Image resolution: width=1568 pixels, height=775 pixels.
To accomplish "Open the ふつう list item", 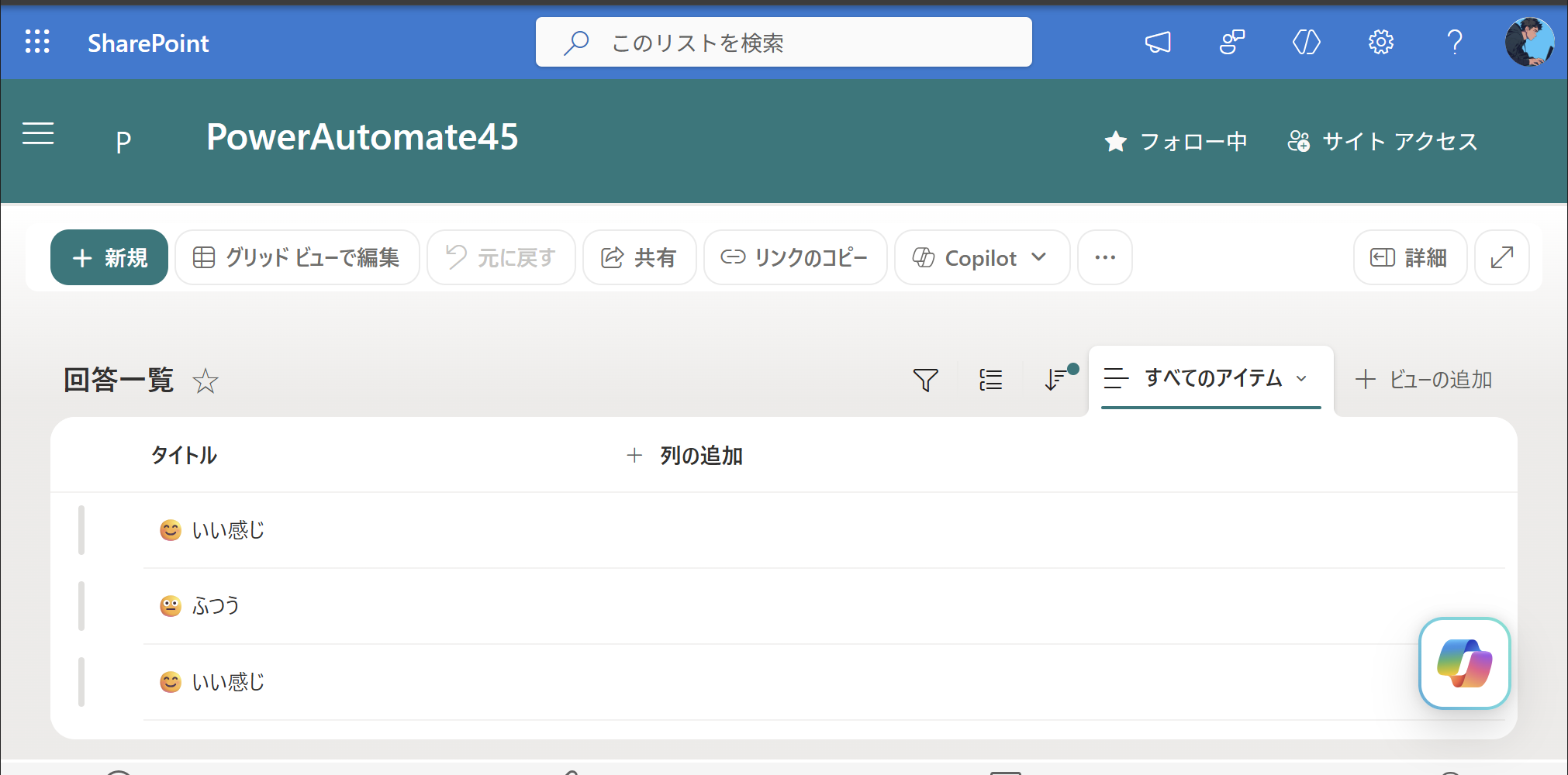I will pos(216,606).
